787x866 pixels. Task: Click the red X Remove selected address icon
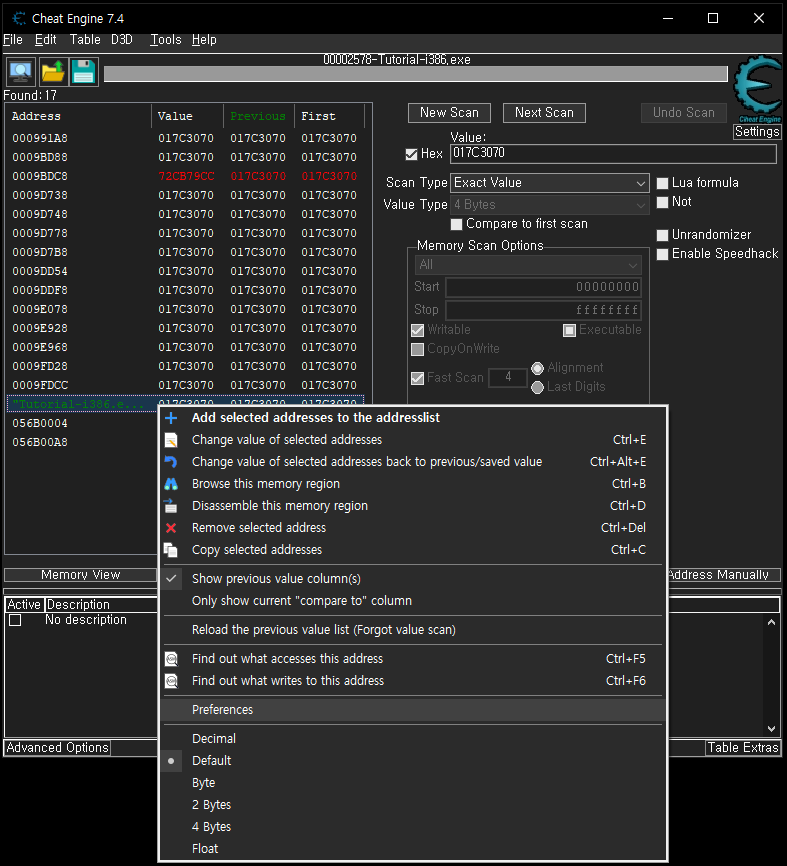[x=171, y=528]
